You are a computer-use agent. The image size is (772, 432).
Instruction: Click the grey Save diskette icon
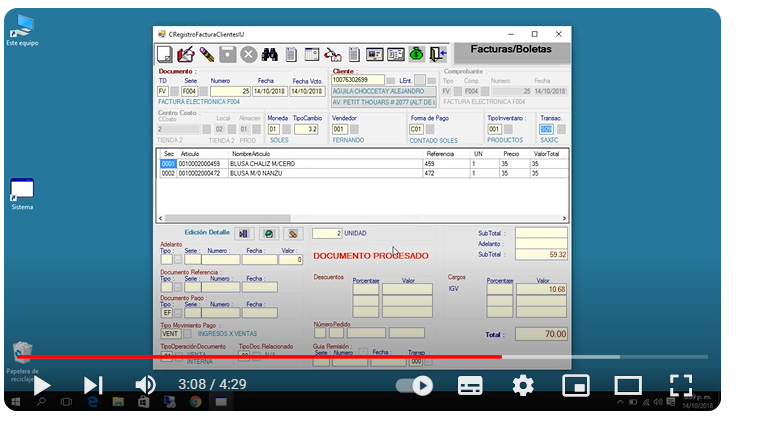(227, 54)
